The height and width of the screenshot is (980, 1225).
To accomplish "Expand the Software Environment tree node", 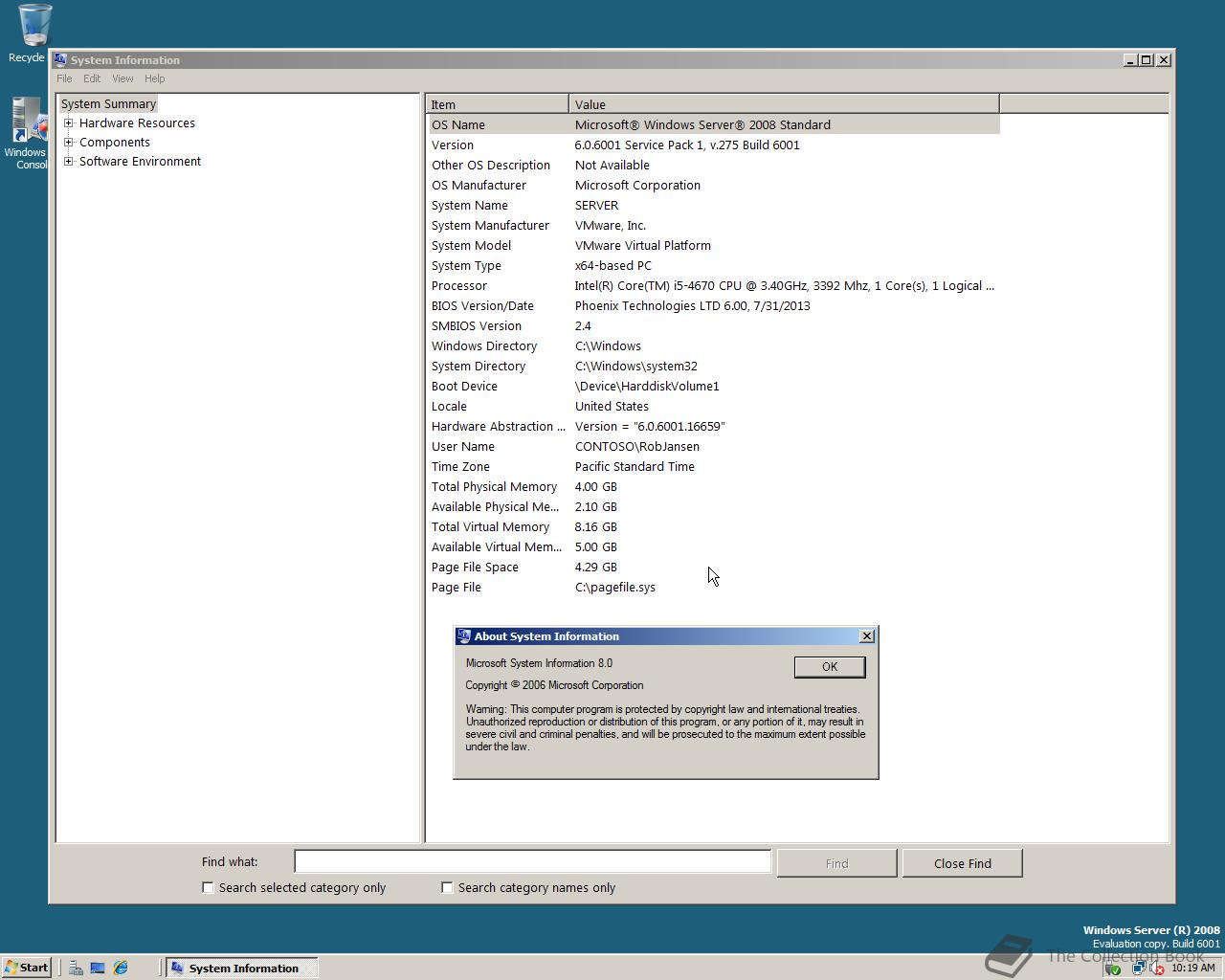I will (69, 162).
